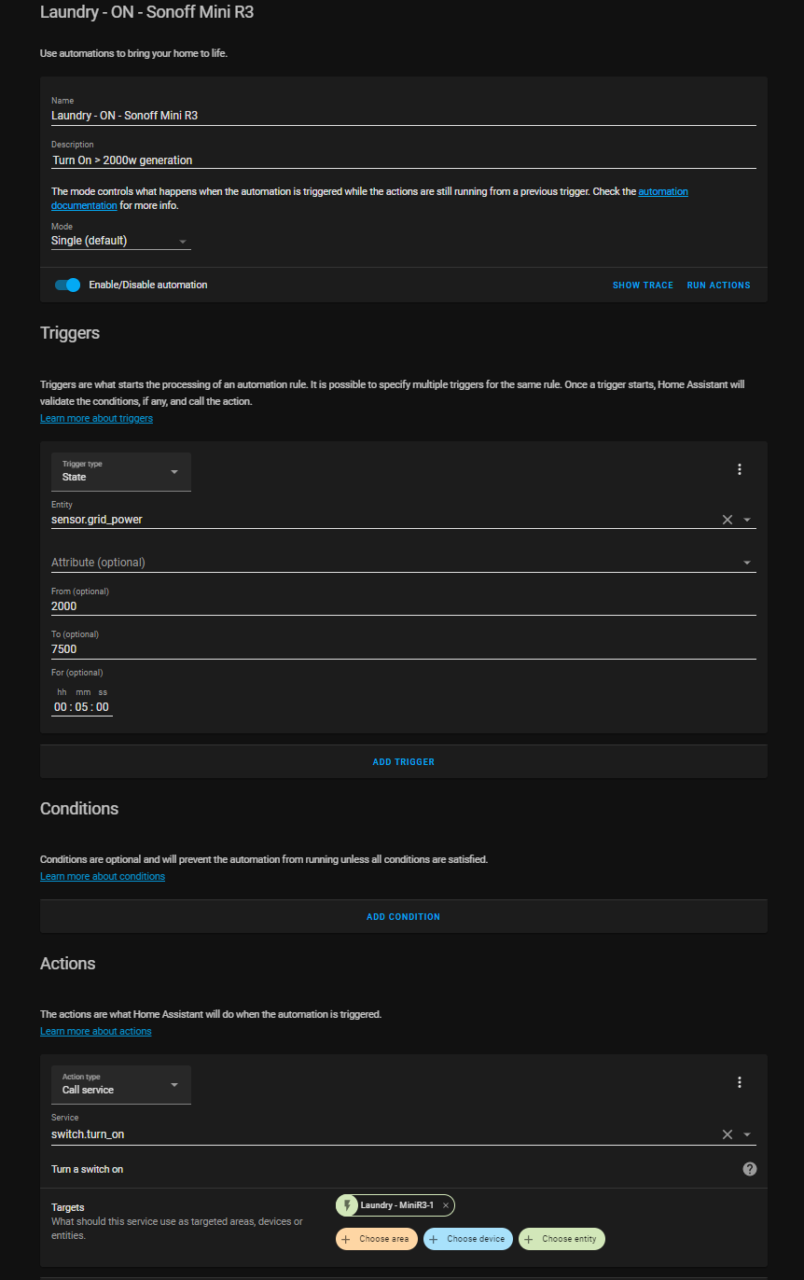This screenshot has height=1280, width=804.
Task: Open the automation documentation link
Action: (x=663, y=191)
